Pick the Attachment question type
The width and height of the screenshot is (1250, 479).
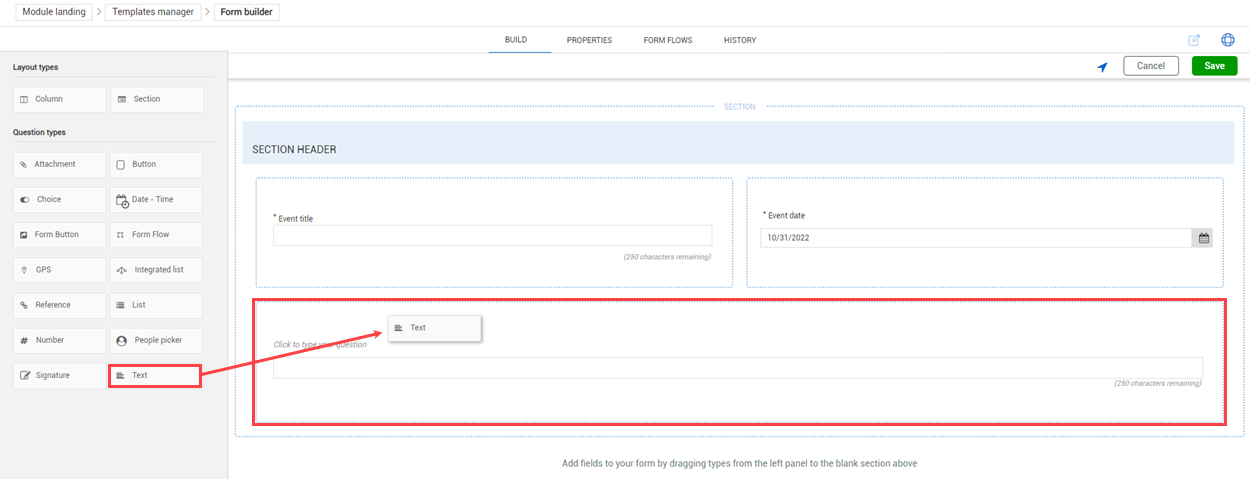59,164
